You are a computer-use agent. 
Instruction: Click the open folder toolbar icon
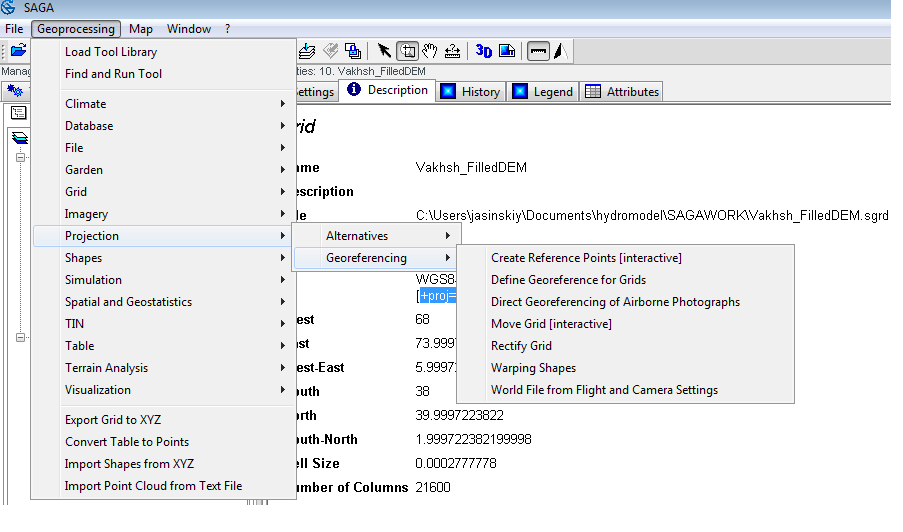tap(17, 51)
